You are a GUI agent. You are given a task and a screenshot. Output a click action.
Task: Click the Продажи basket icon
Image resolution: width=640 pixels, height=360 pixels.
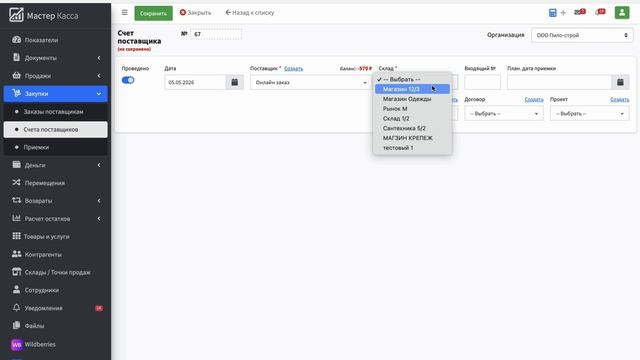[x=16, y=76]
